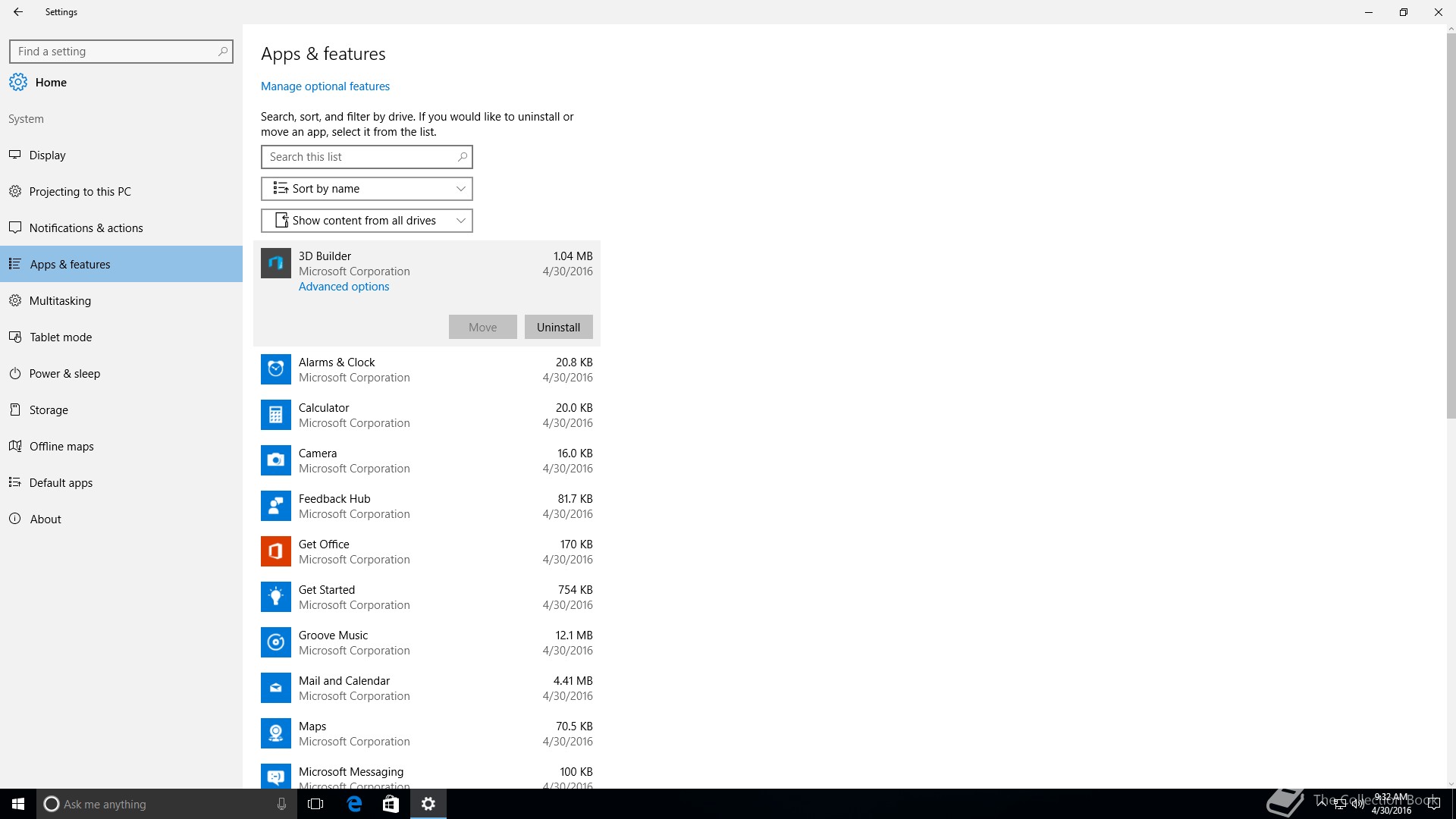Click the Action Center notification icon
The image size is (1456, 819).
pyautogui.click(x=1433, y=804)
